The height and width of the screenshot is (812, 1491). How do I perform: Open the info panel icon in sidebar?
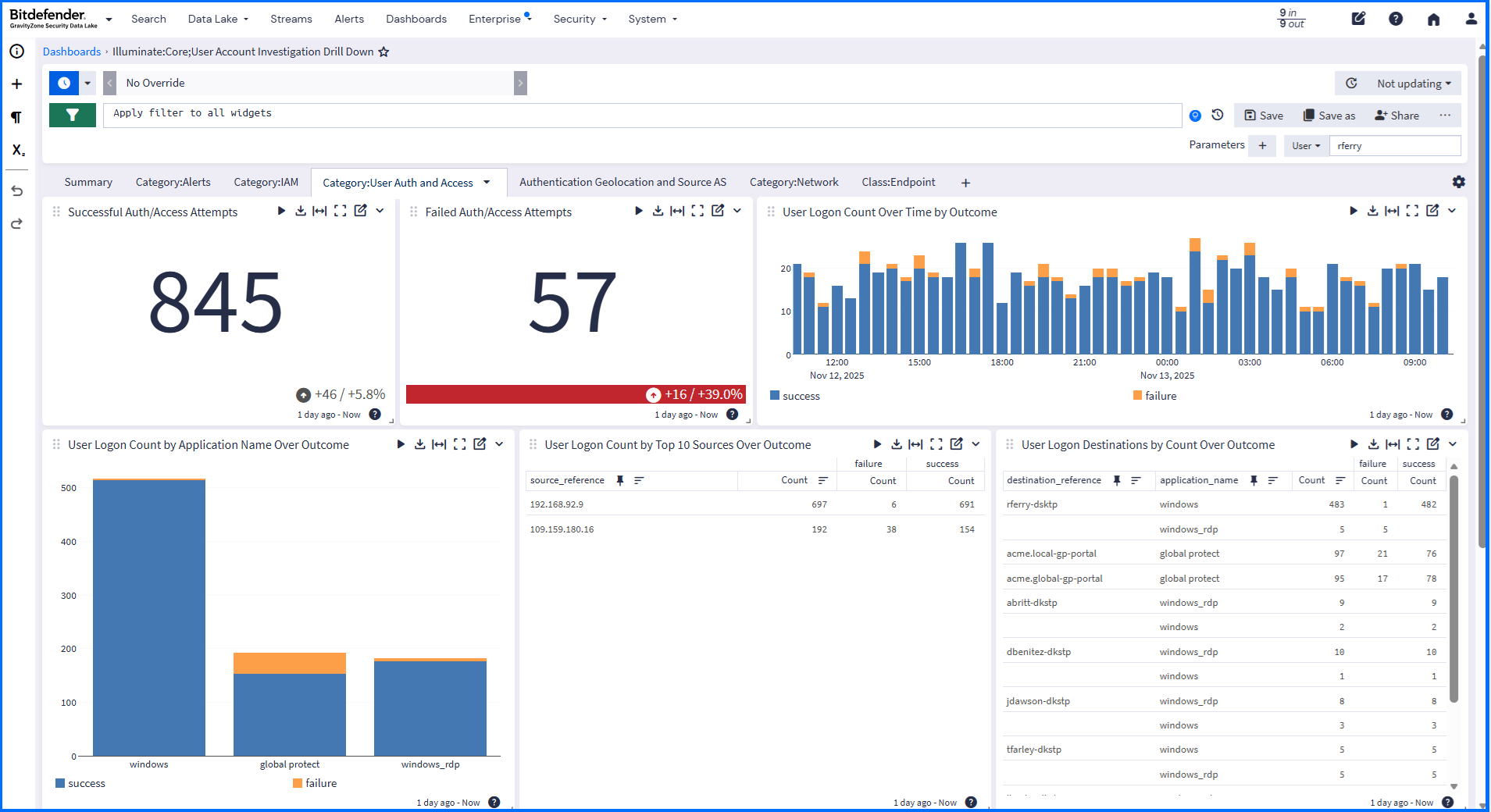(x=16, y=51)
